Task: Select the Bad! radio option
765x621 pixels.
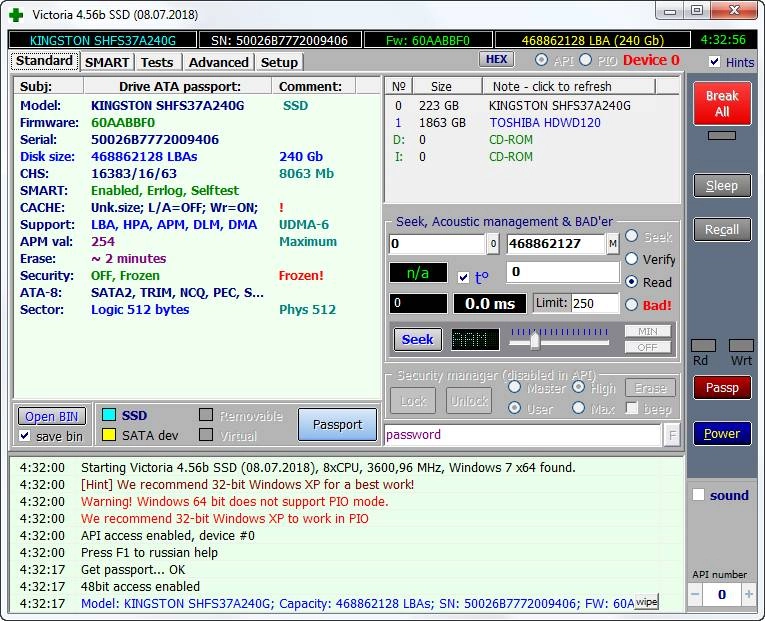Action: point(631,305)
